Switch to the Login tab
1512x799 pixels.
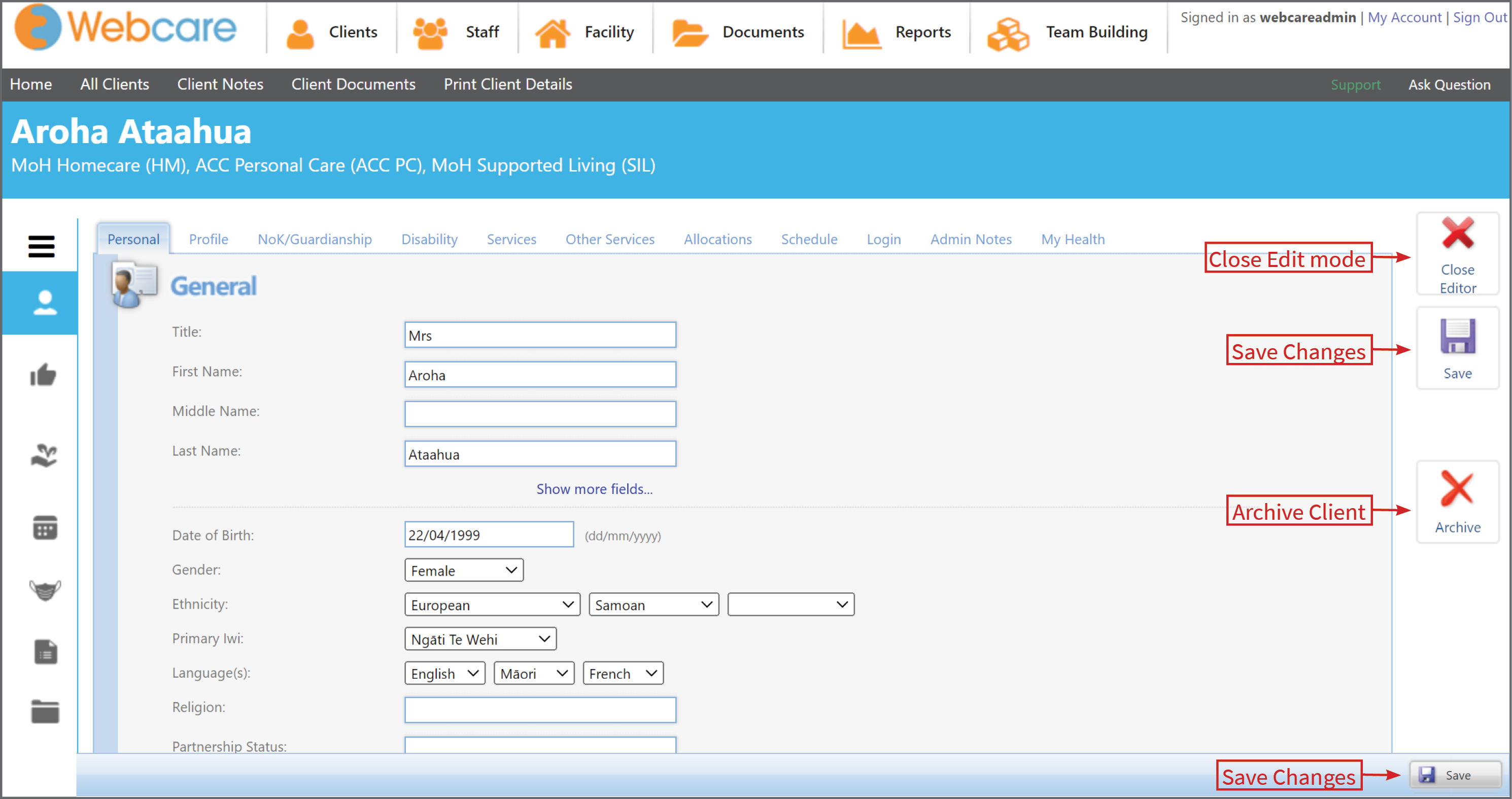883,239
